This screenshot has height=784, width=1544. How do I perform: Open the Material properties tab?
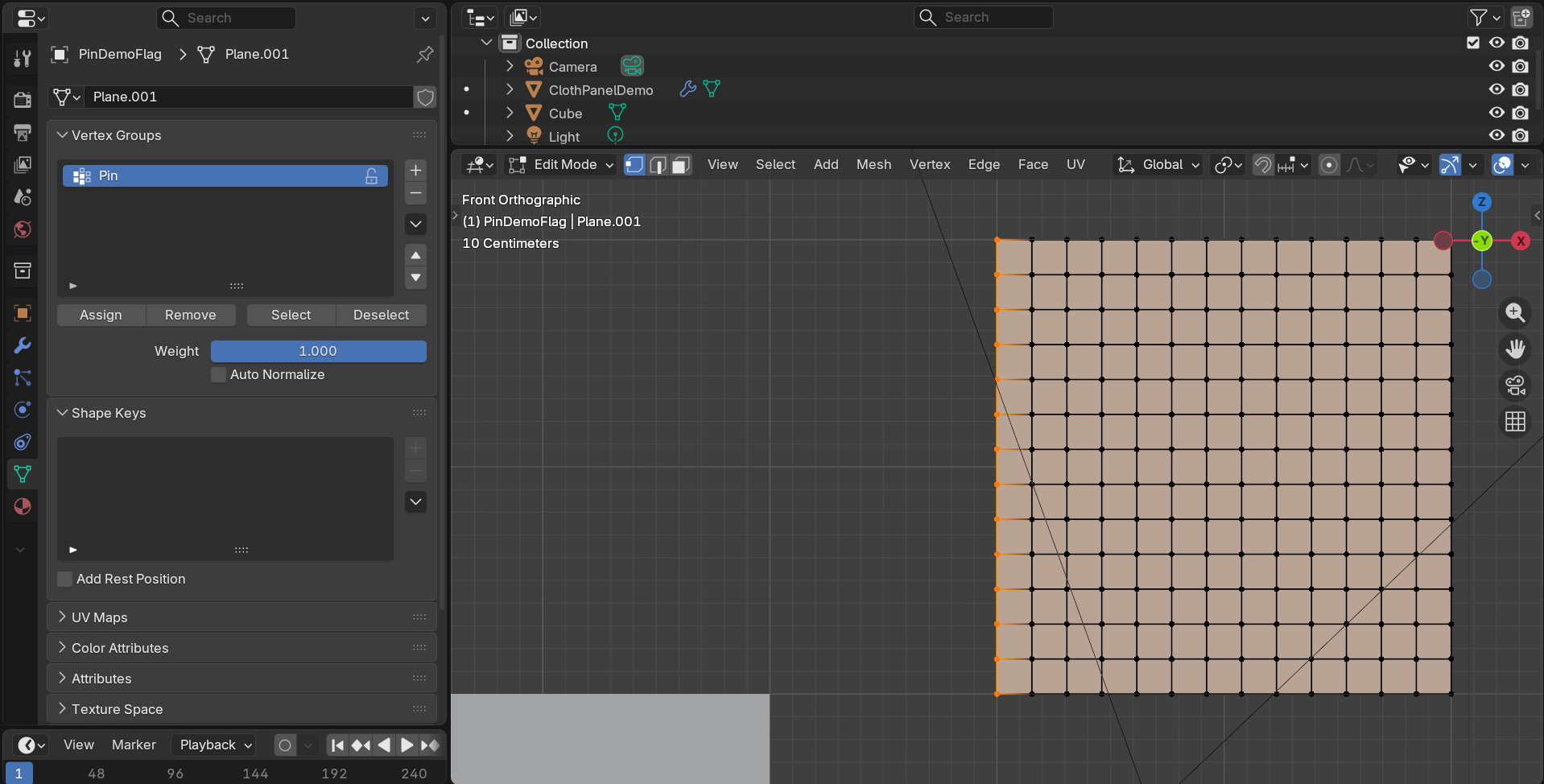coord(23,506)
